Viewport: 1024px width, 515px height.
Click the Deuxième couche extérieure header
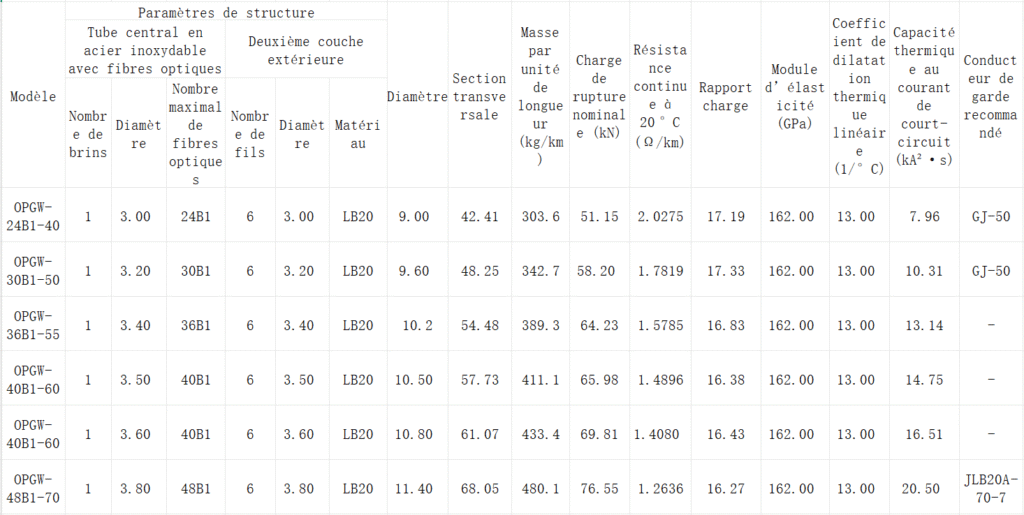point(306,50)
